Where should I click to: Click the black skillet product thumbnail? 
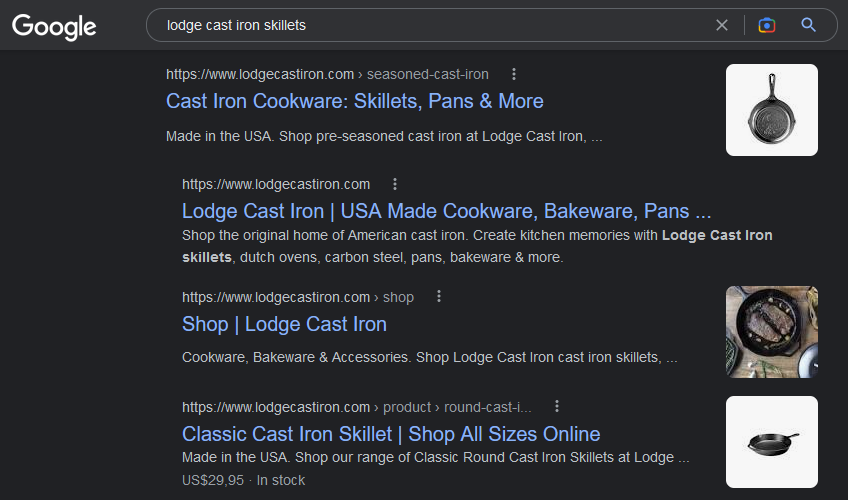(x=771, y=442)
